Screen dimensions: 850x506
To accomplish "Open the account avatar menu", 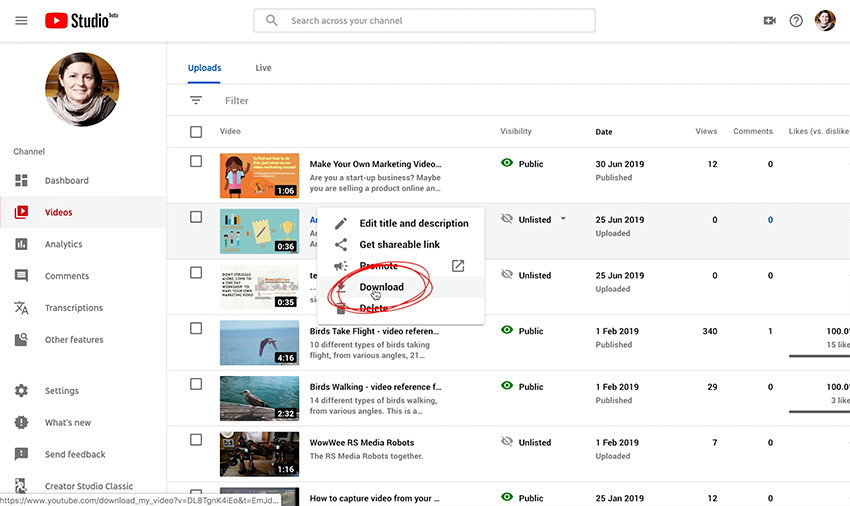I will [825, 21].
